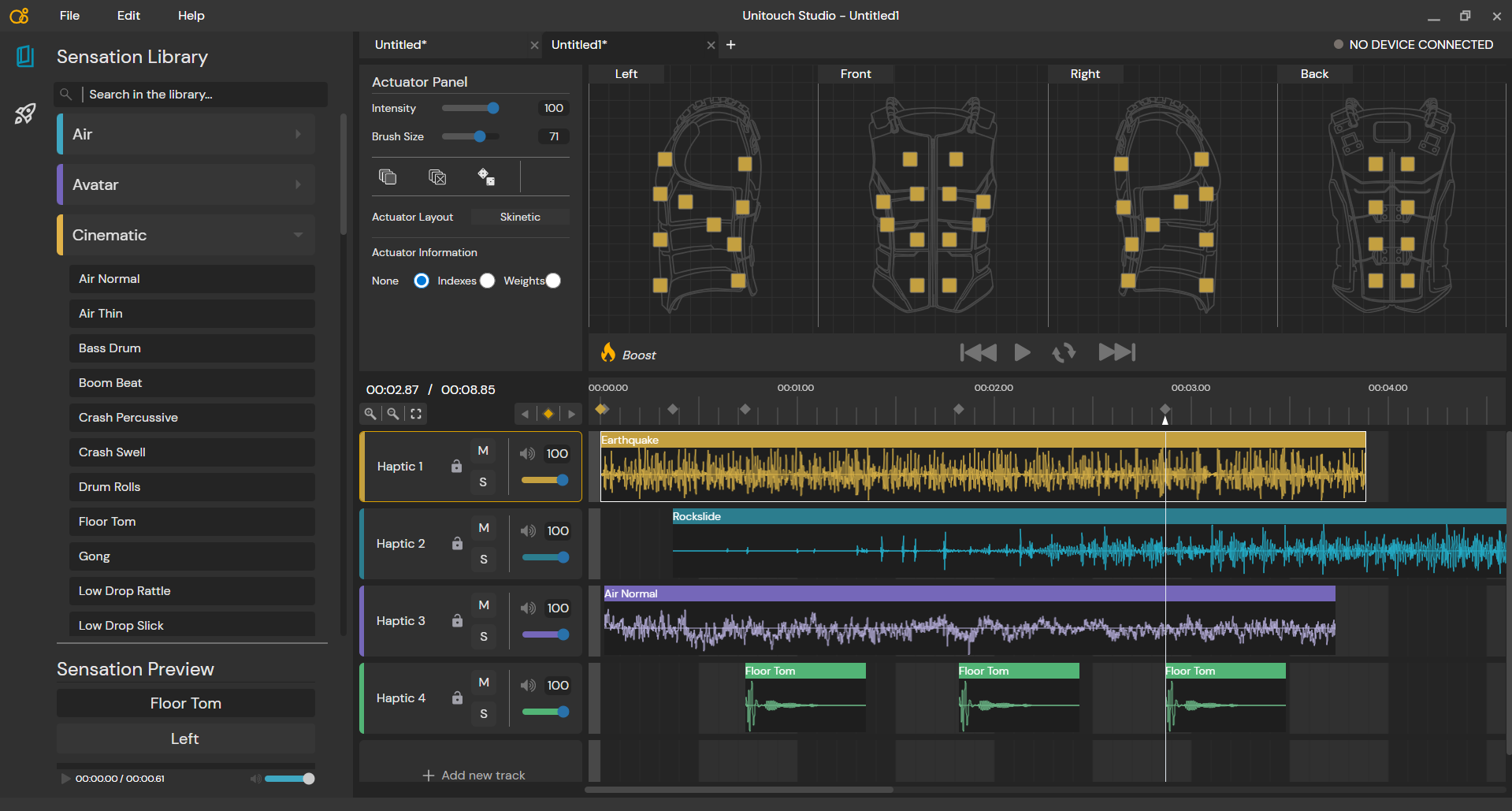Image resolution: width=1512 pixels, height=811 pixels.
Task: Click the fit-to-view timeline icon
Action: 416,414
